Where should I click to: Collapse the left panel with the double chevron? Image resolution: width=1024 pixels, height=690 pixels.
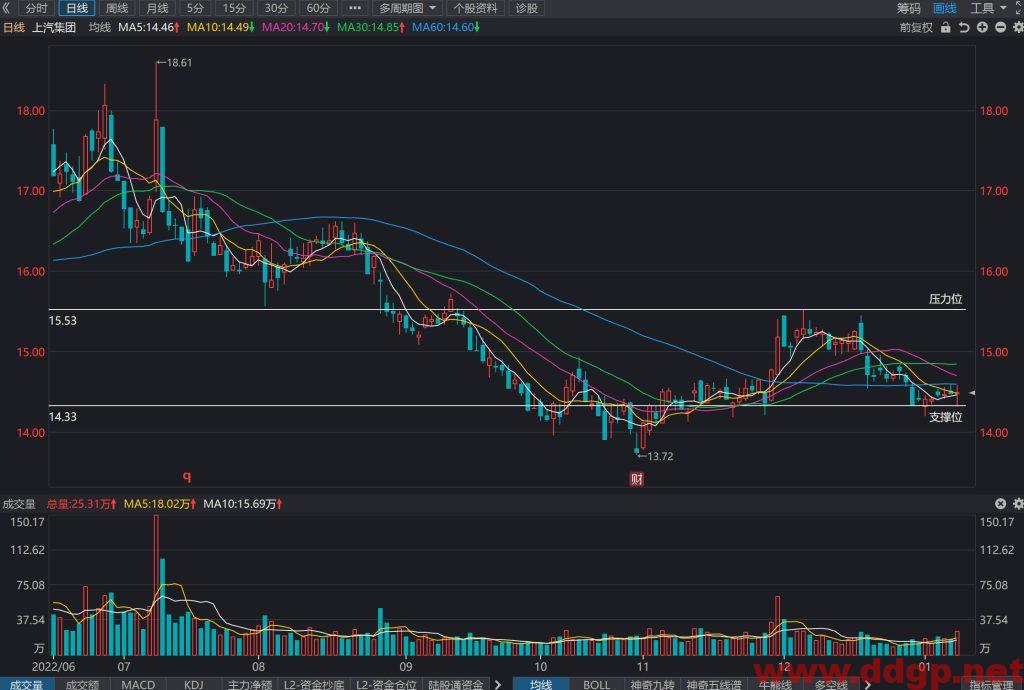pos(7,8)
